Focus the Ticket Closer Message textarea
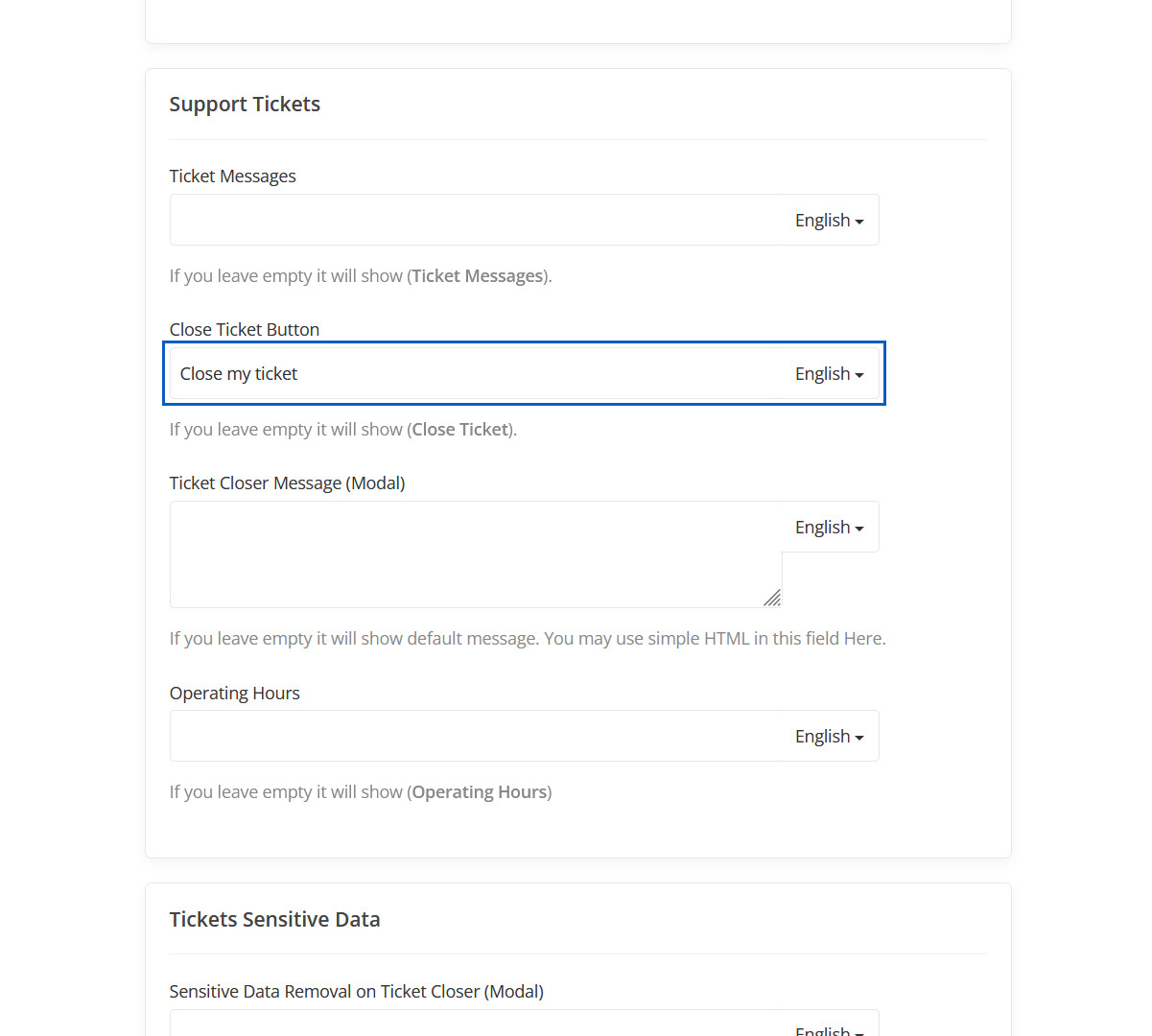 pyautogui.click(x=475, y=554)
